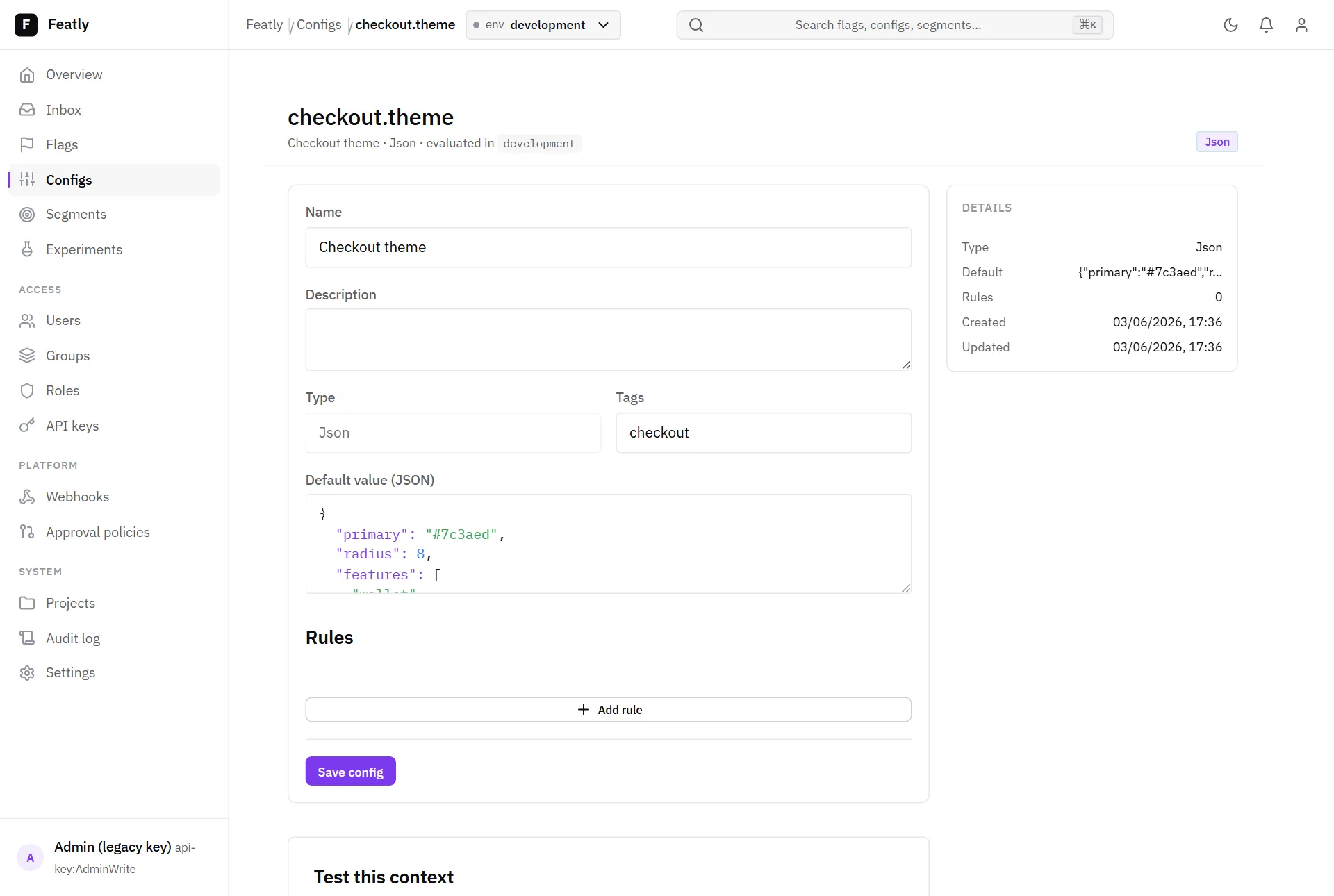1334x896 pixels.
Task: Click the disabled Type Json field
Action: click(453, 433)
